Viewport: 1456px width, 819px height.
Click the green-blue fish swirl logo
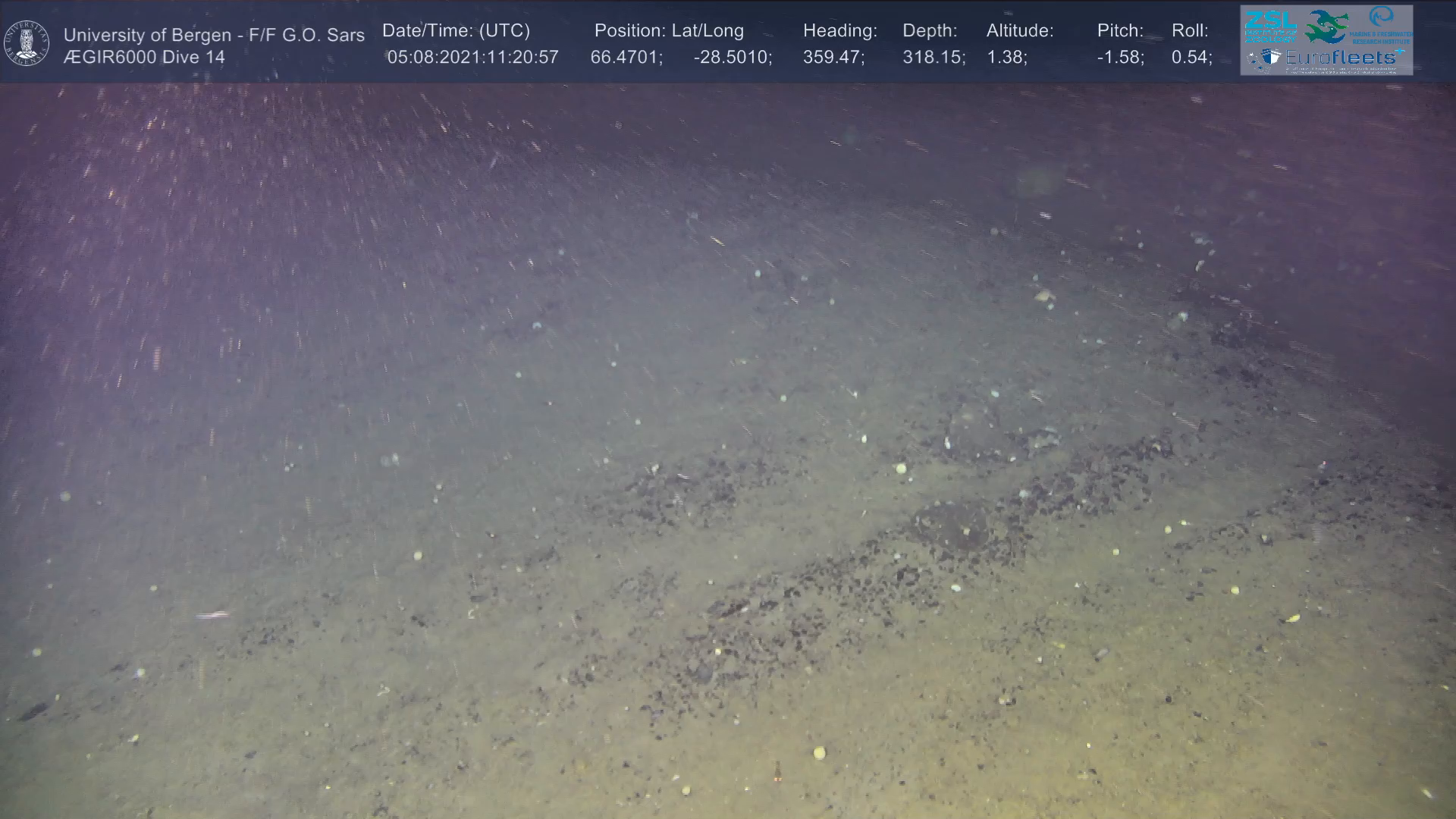tap(1328, 27)
